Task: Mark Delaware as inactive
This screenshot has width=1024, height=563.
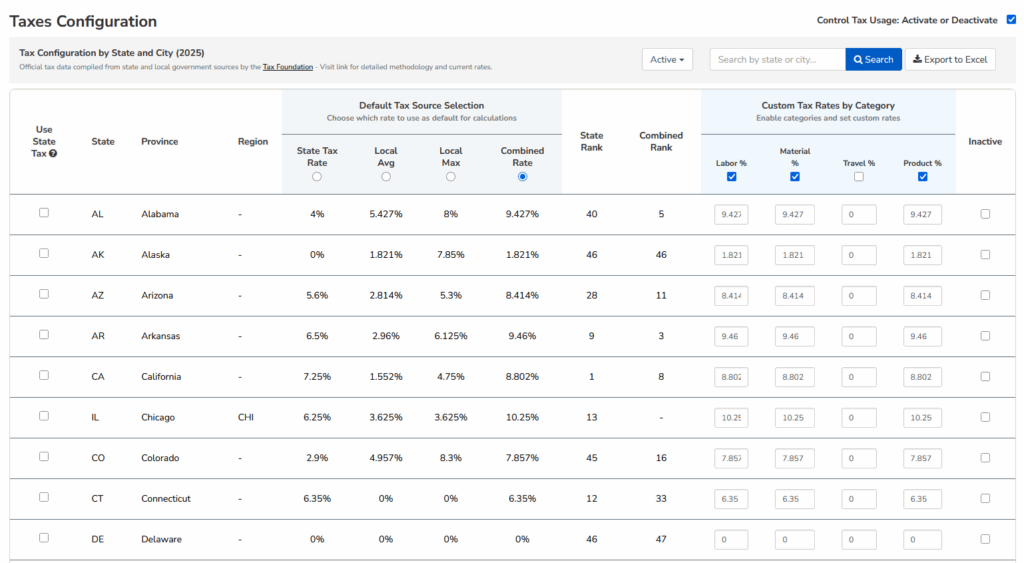Action: (985, 539)
